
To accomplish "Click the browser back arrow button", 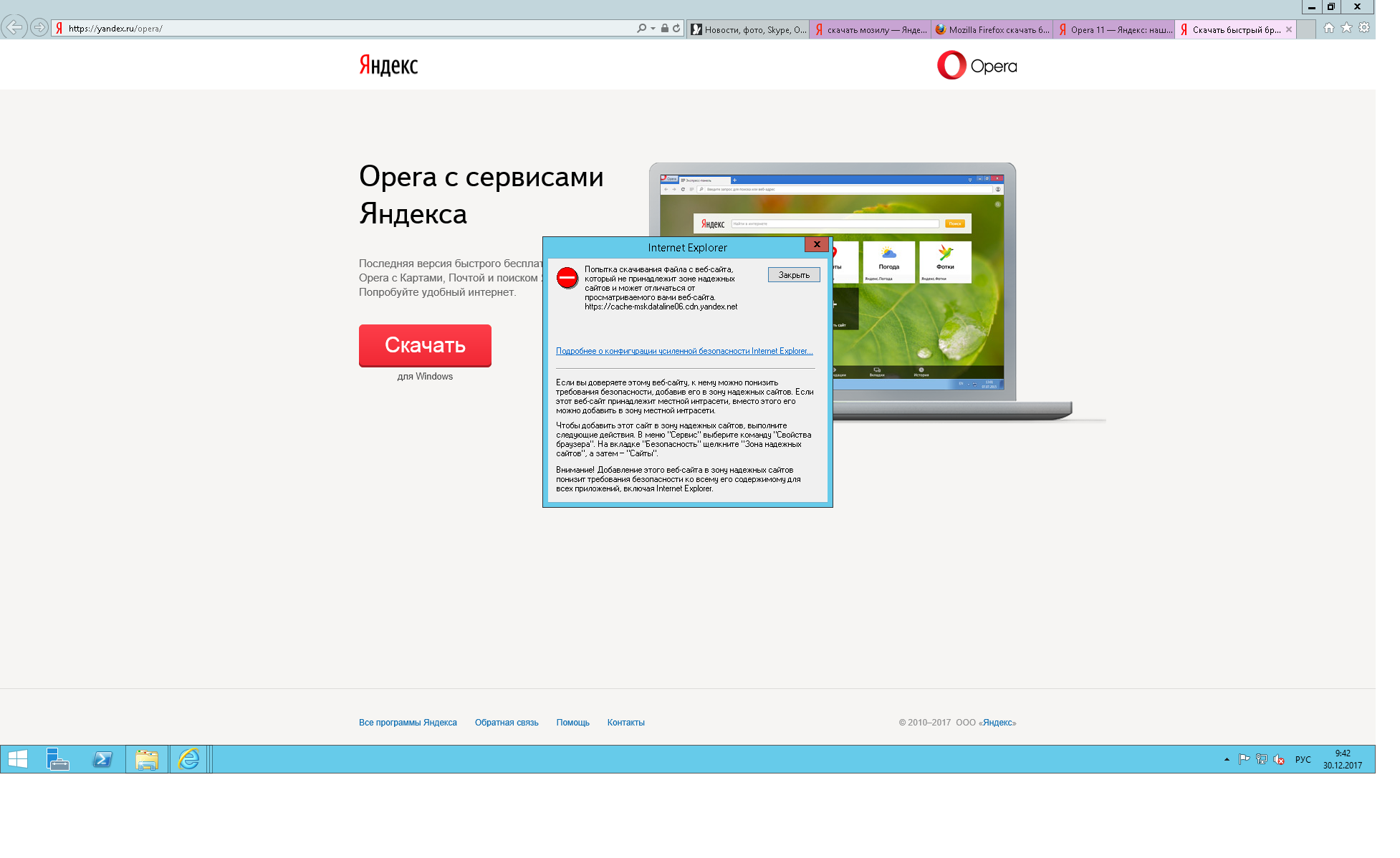I will [x=14, y=28].
